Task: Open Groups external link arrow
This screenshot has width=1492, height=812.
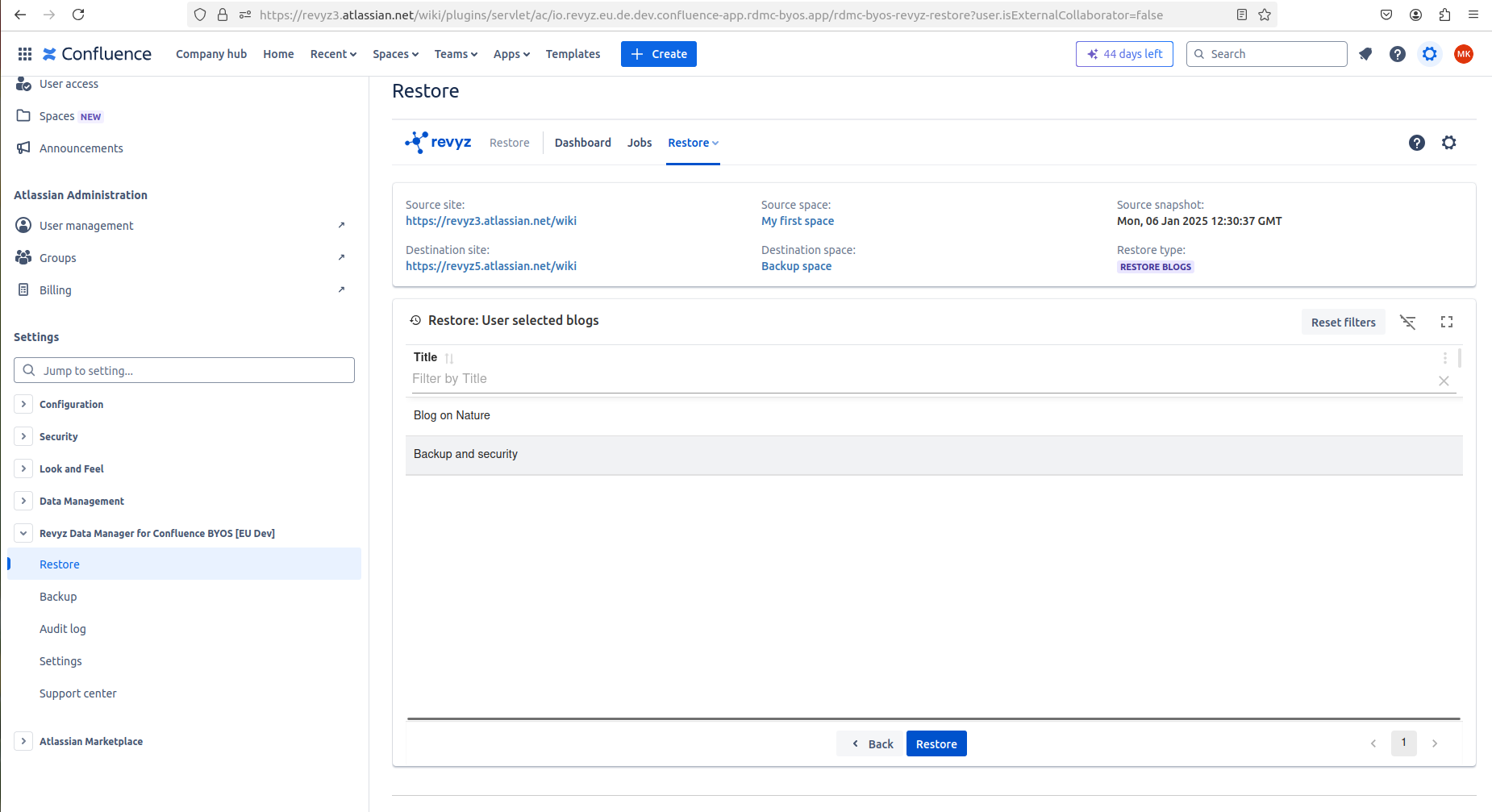Action: [341, 257]
